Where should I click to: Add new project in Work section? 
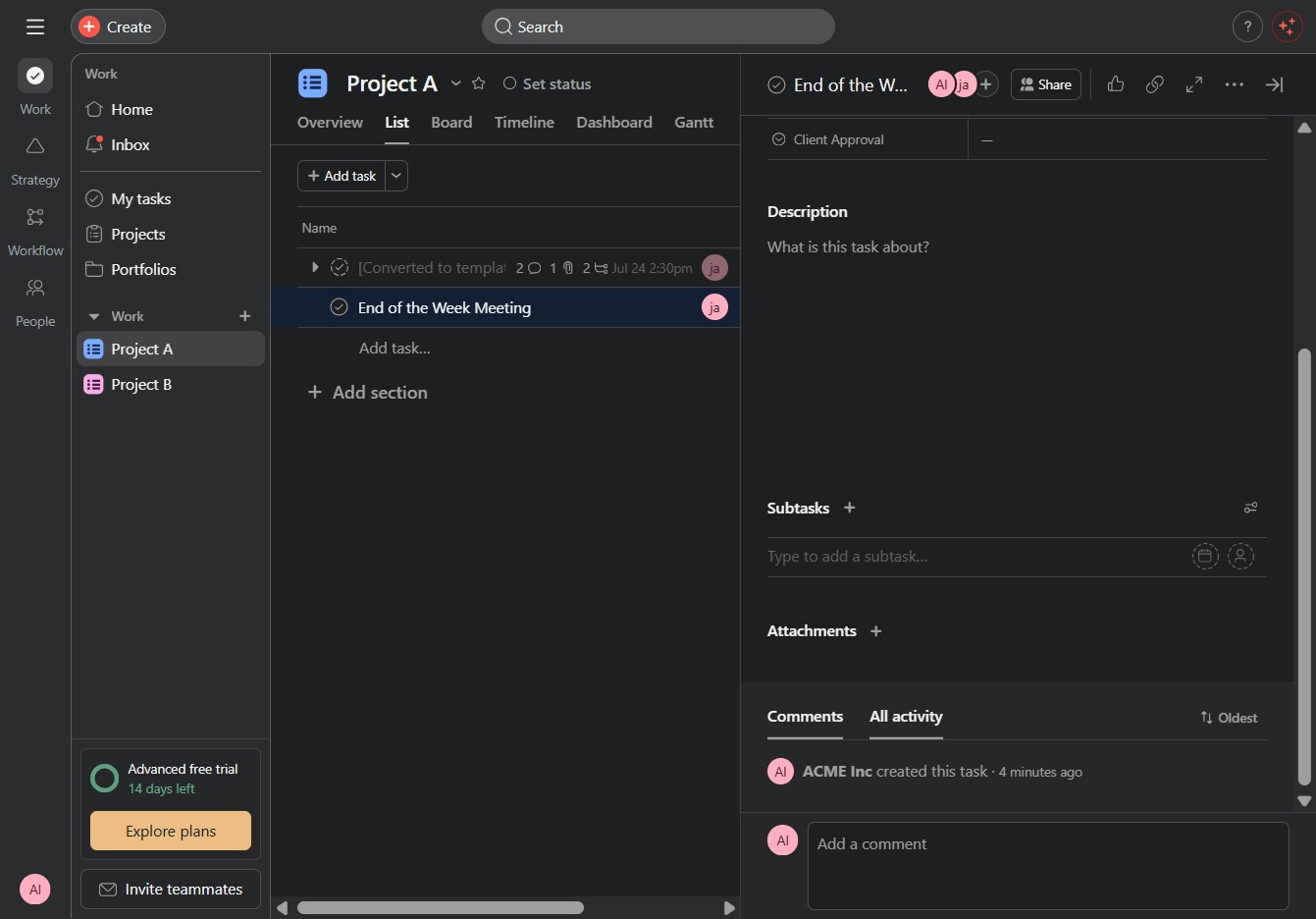click(245, 316)
